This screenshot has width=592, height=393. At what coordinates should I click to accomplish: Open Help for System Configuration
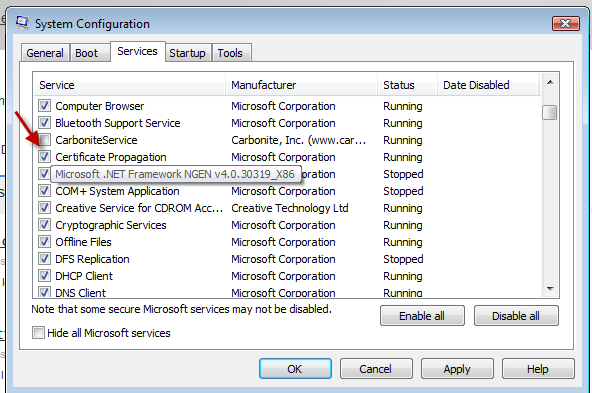[538, 368]
